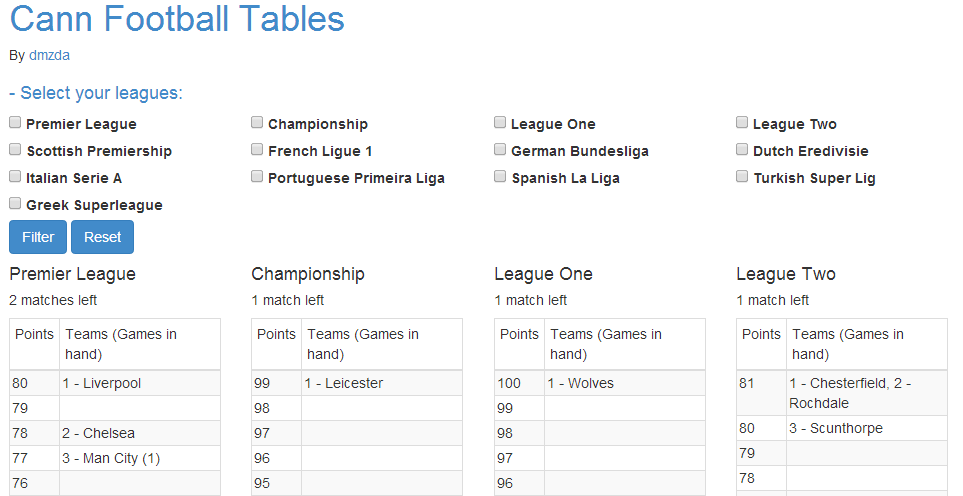963x496 pixels.
Task: Click the Reset button
Action: point(102,237)
